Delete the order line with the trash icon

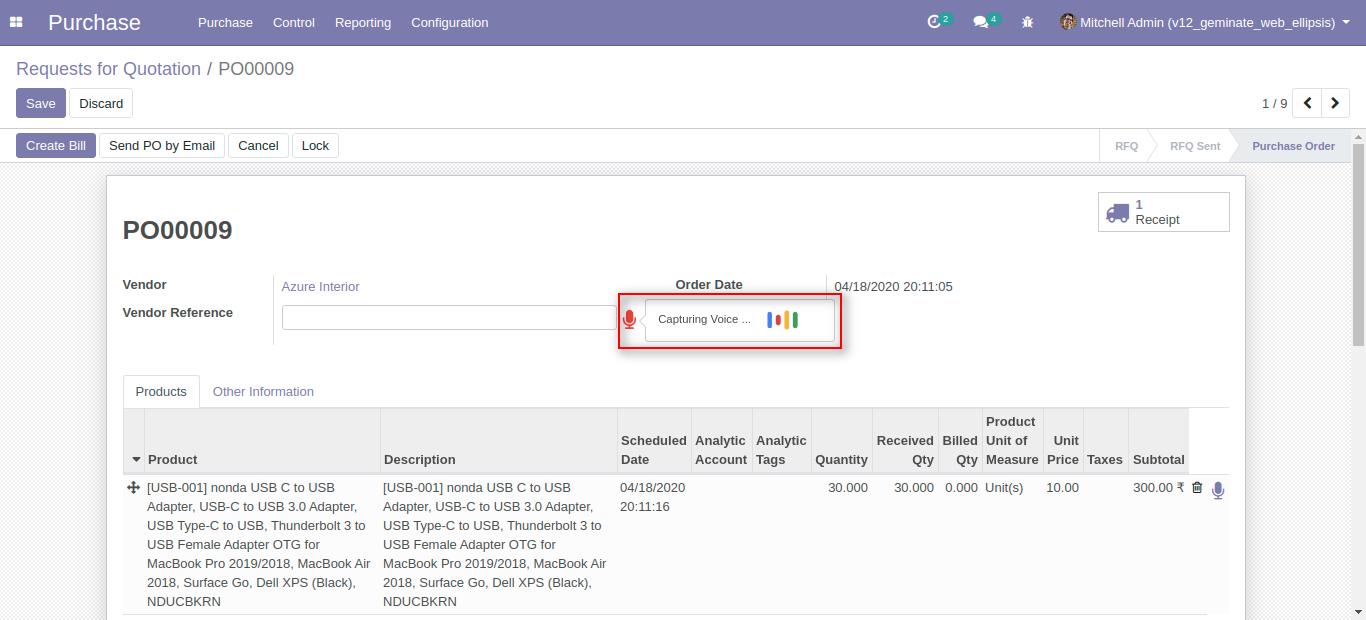point(1197,488)
